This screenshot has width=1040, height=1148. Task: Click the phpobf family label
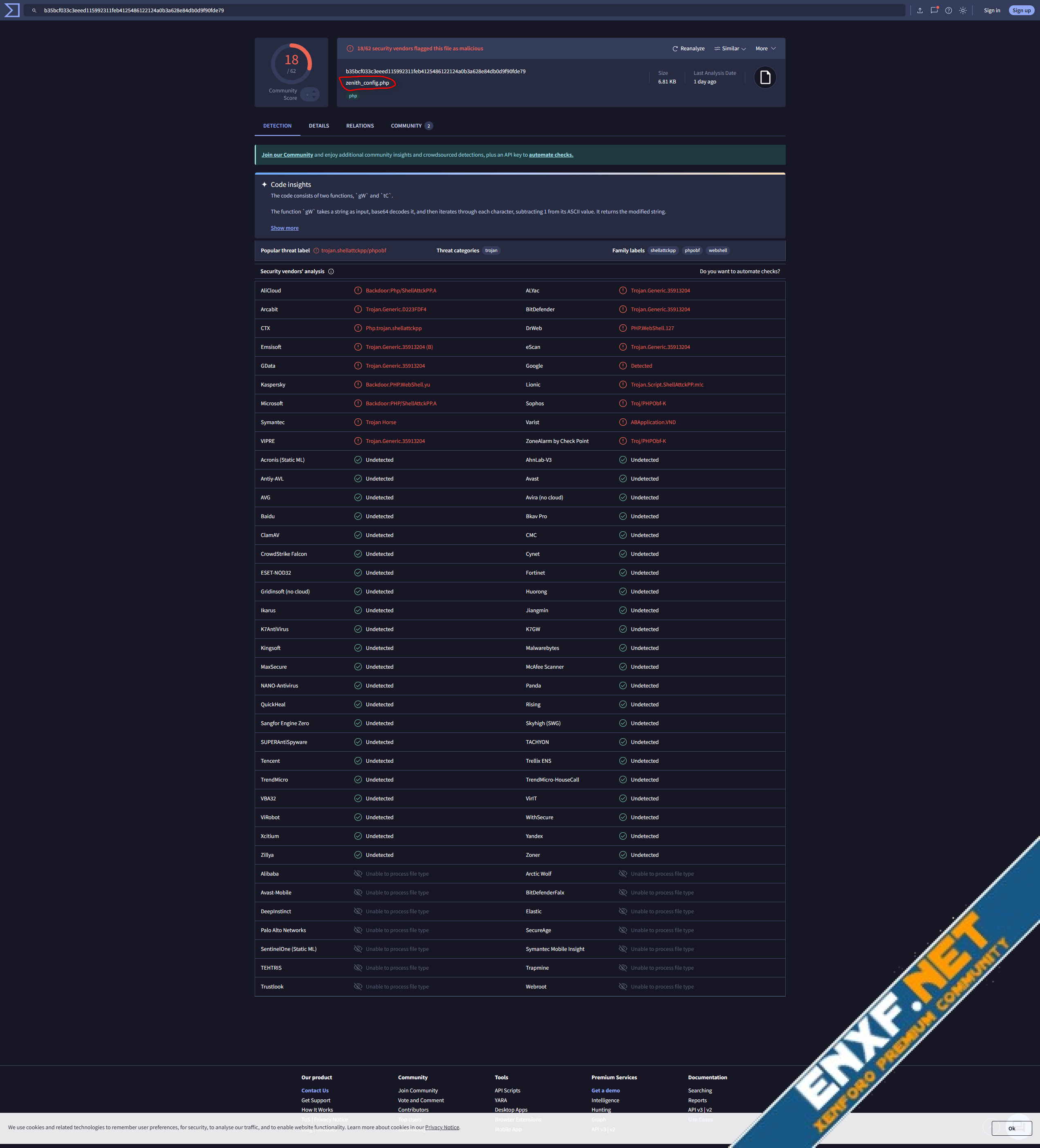[x=692, y=251]
